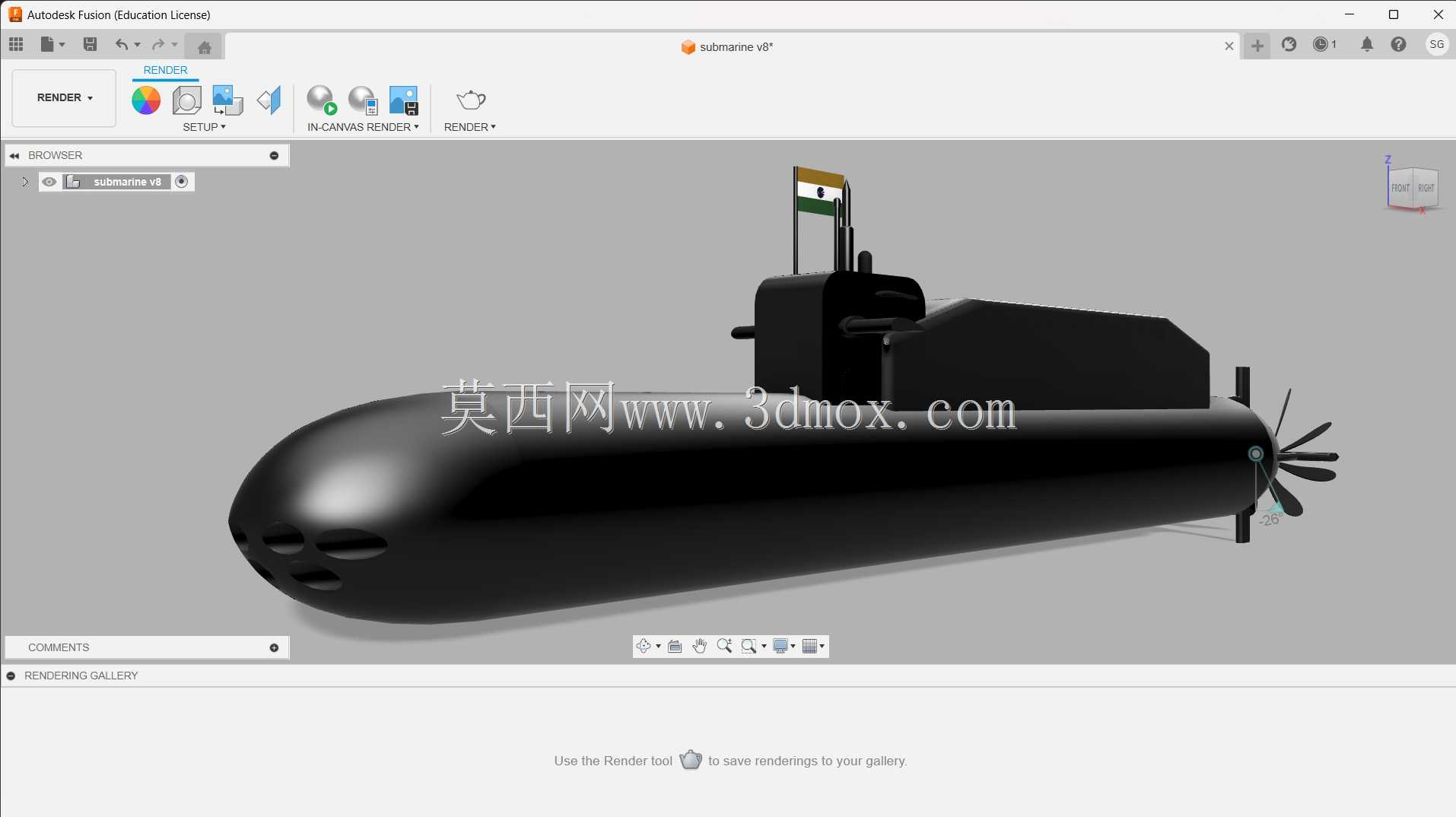The image size is (1456, 817).
Task: Go to the Home tab icon
Action: coord(204,47)
